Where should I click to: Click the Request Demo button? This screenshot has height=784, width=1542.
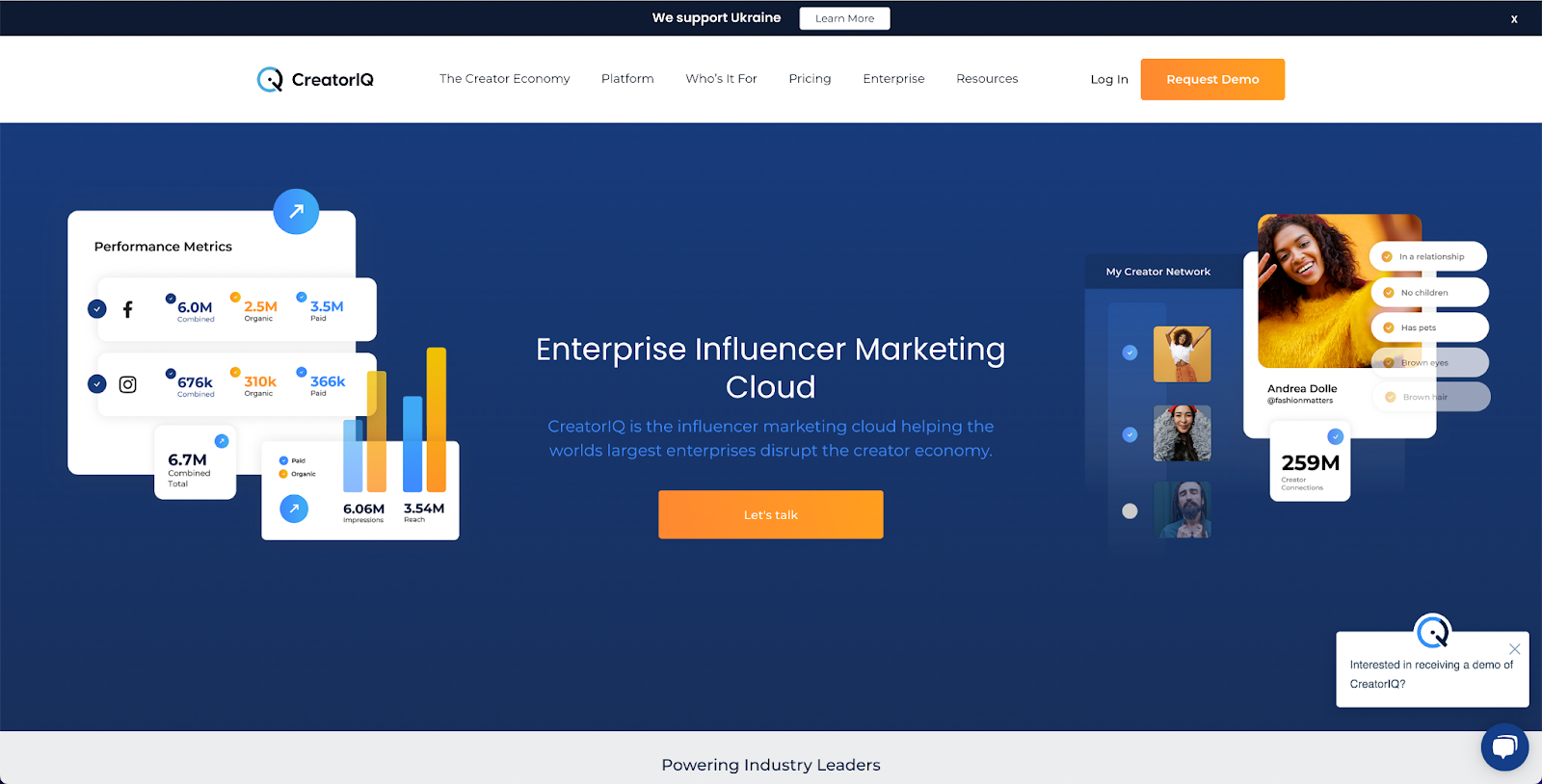click(x=1212, y=79)
